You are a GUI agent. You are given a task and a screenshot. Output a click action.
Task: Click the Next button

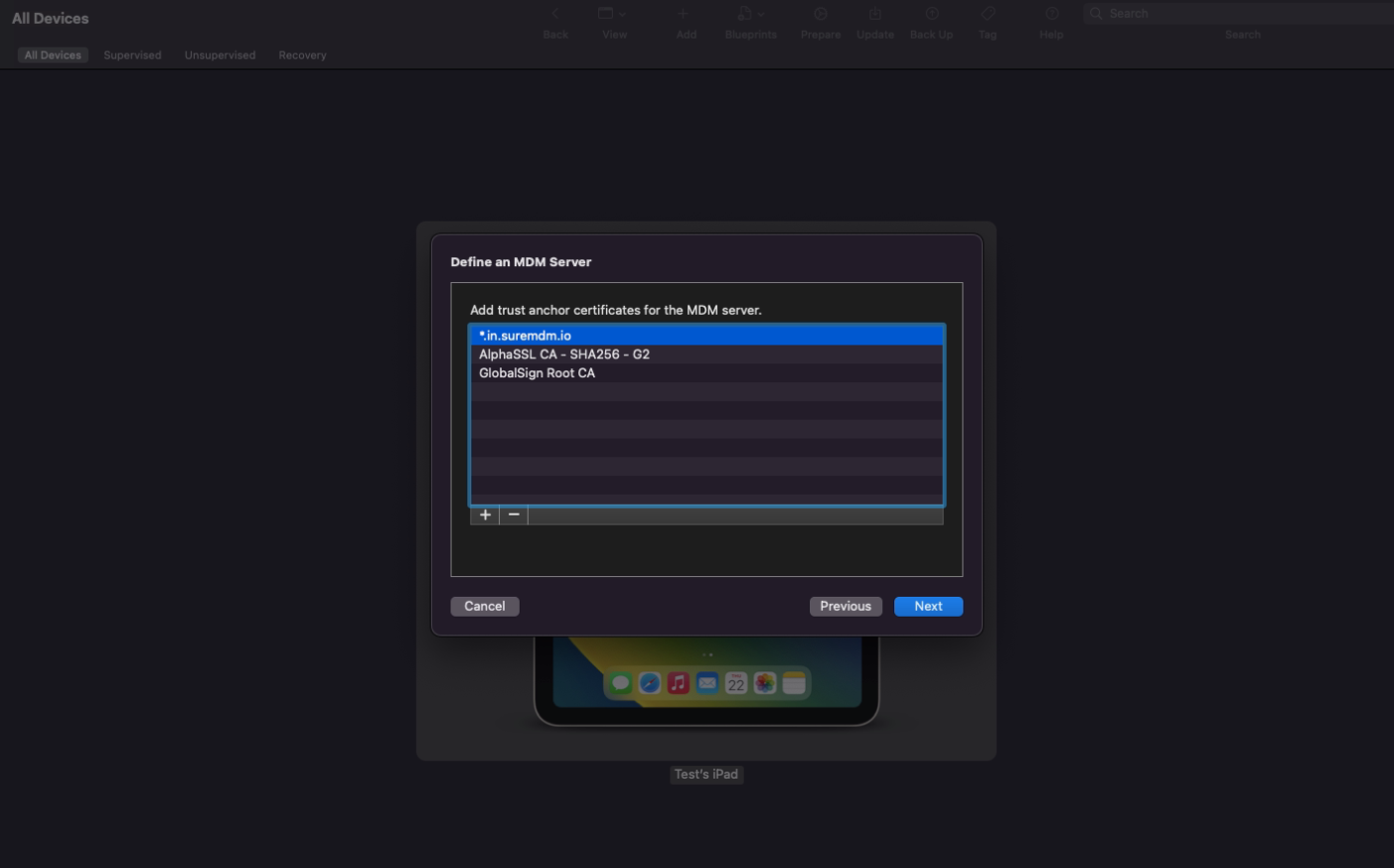coord(928,606)
